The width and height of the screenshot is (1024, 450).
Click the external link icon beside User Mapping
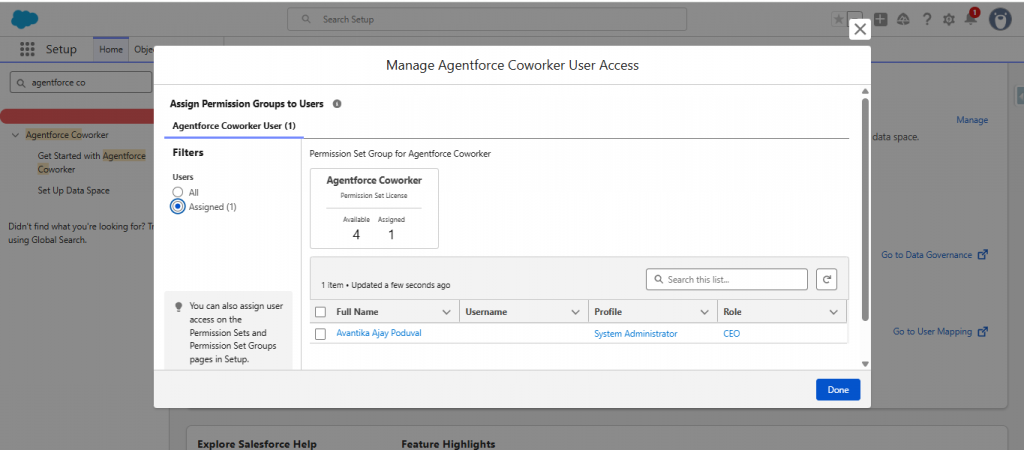click(982, 332)
